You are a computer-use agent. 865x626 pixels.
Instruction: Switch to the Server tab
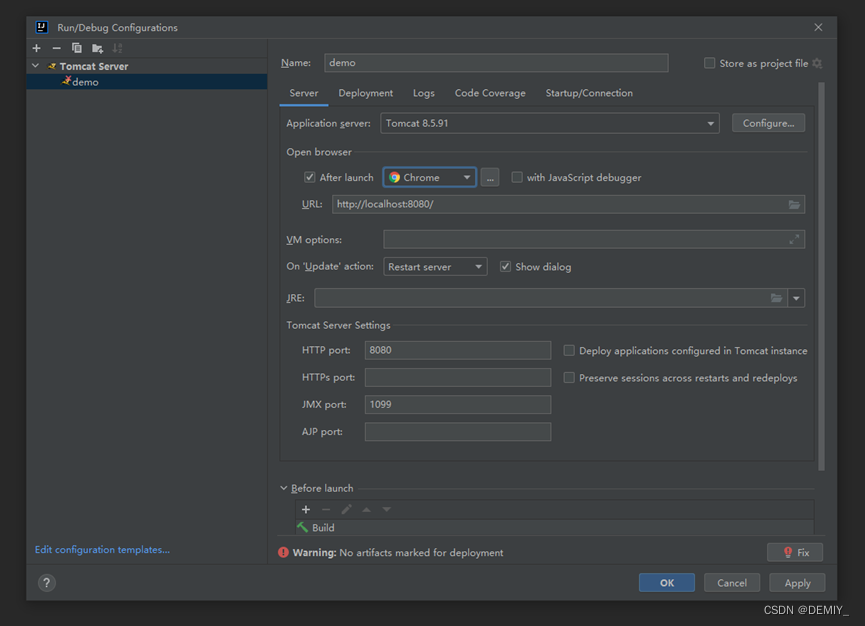tap(304, 93)
